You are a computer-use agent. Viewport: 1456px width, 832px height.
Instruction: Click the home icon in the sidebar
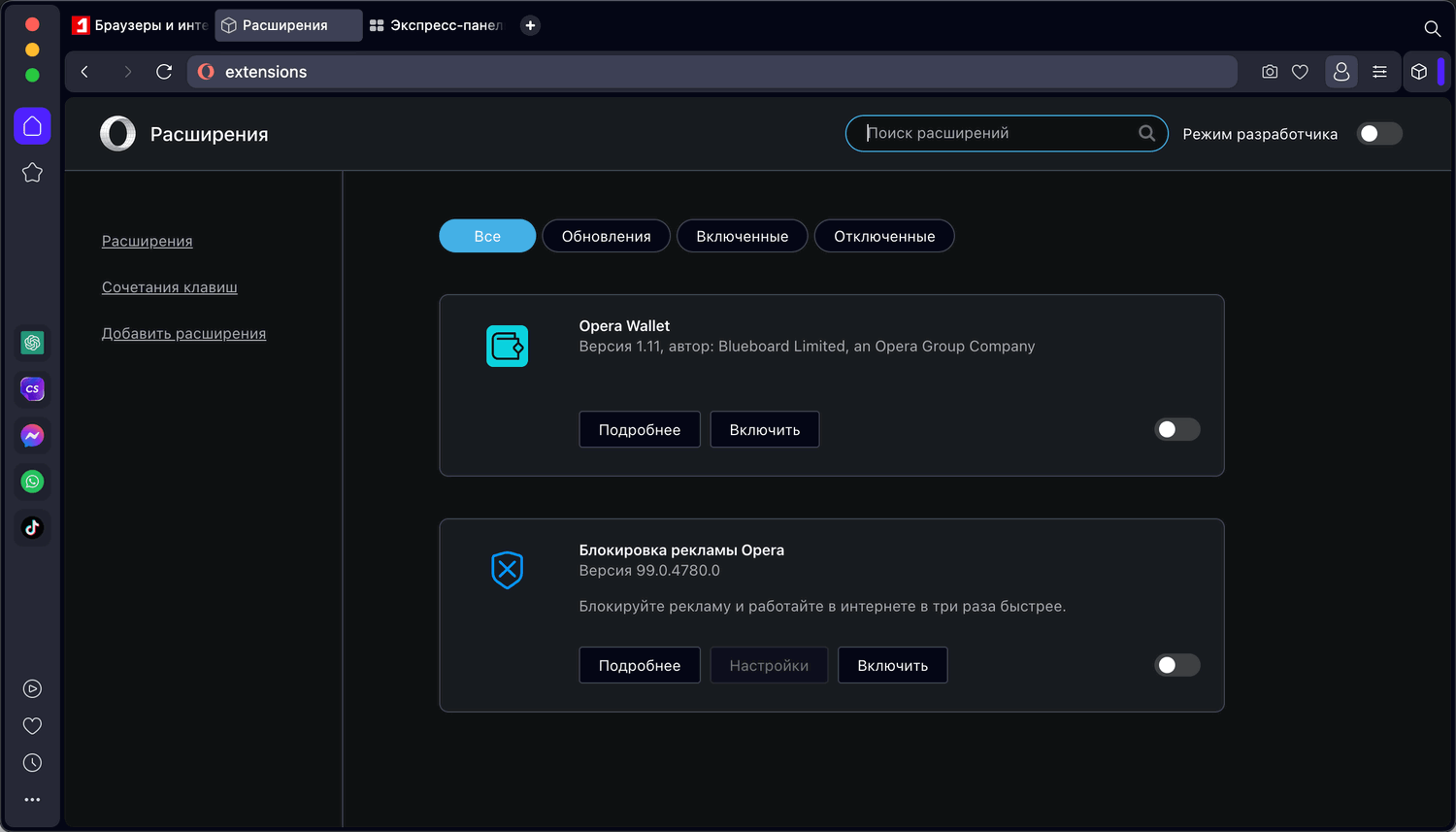[x=32, y=126]
